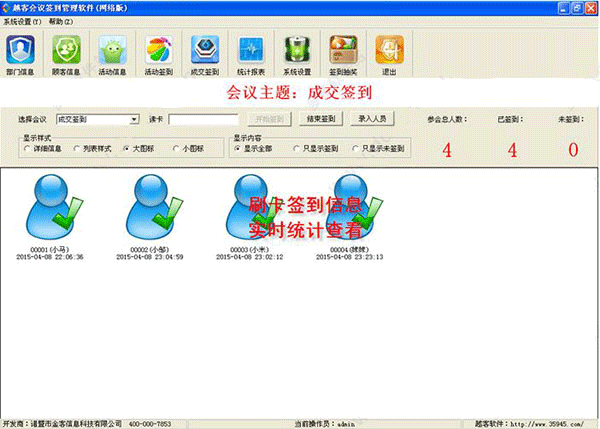Open the 成交签到 toolbar icon

(x=205, y=54)
